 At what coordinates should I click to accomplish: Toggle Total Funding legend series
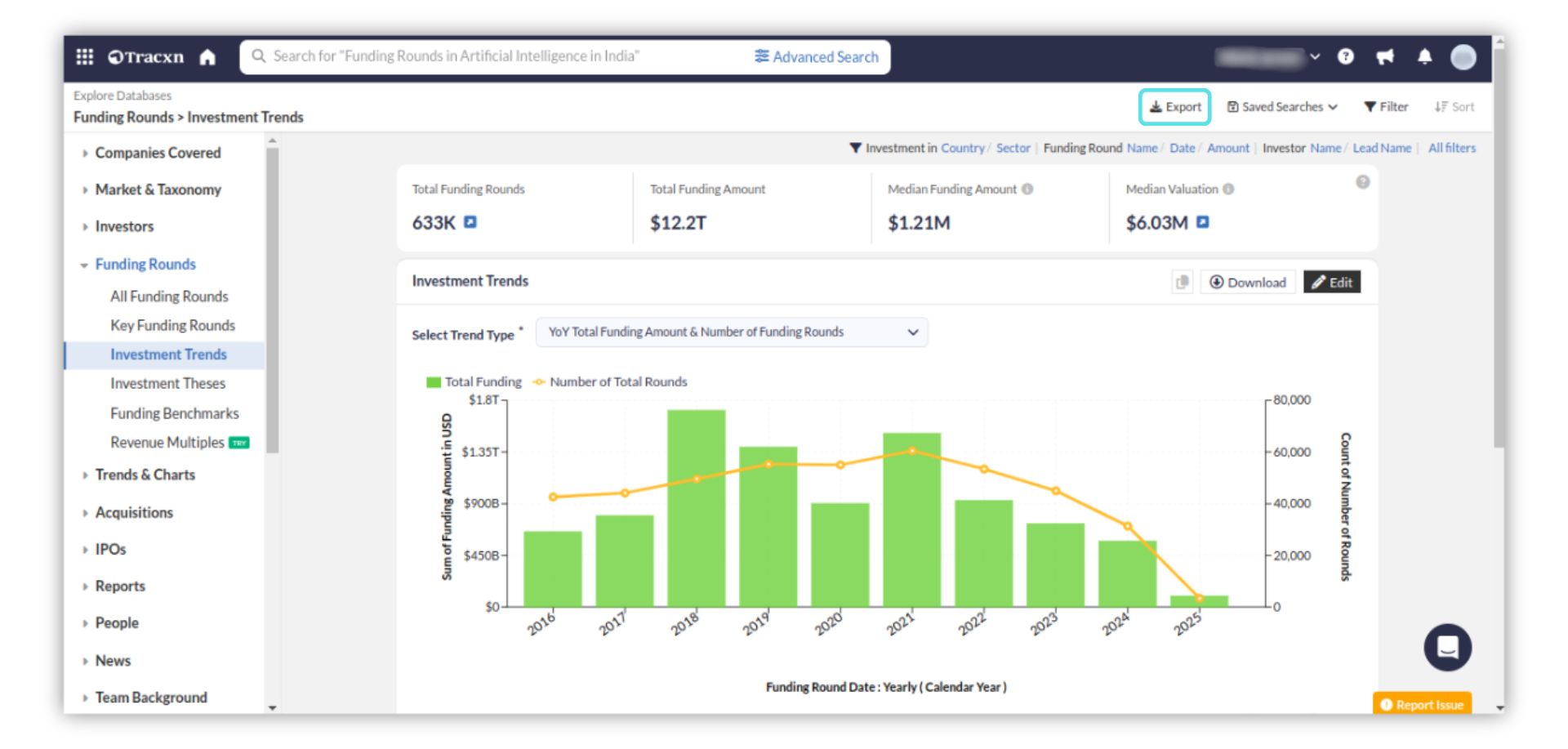click(x=474, y=382)
